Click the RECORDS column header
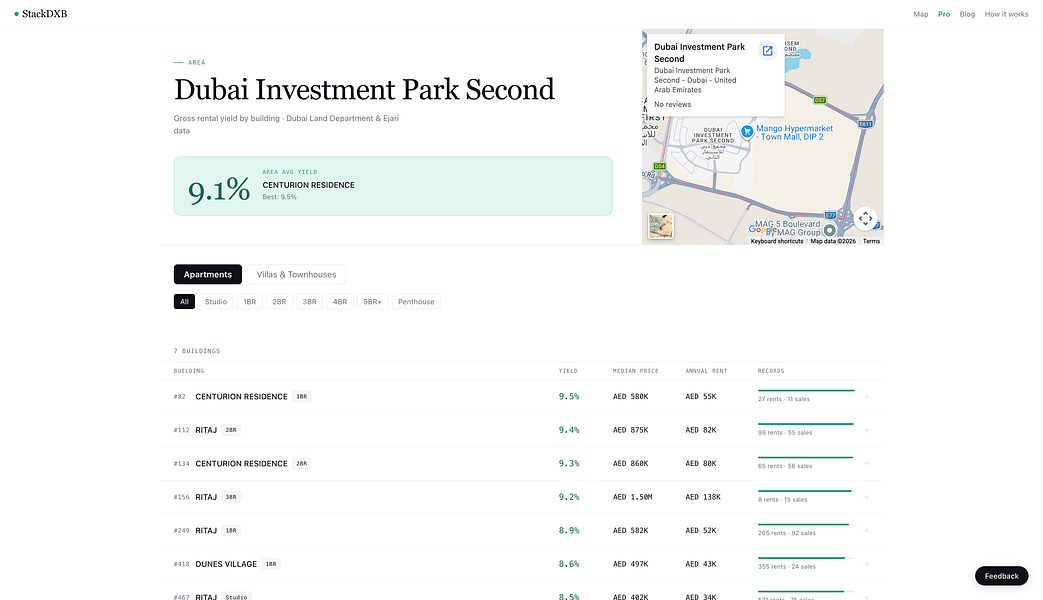 [771, 371]
